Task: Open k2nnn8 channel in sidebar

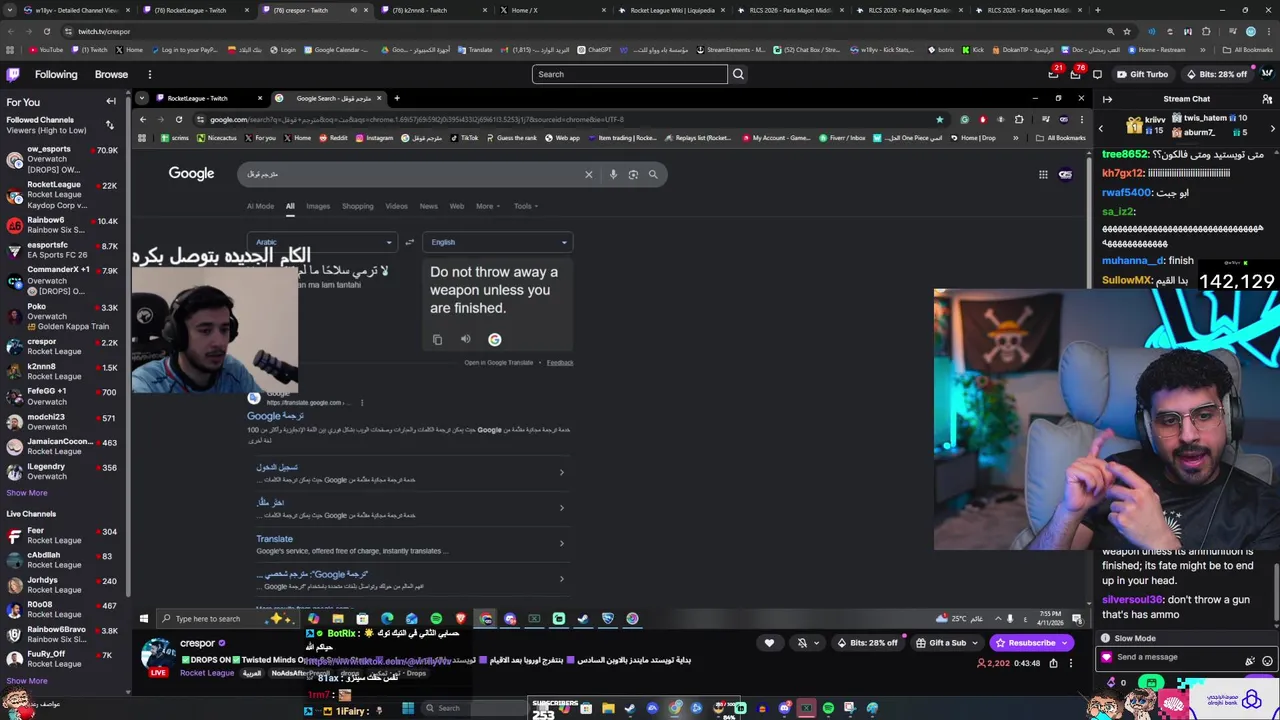Action: pos(62,371)
